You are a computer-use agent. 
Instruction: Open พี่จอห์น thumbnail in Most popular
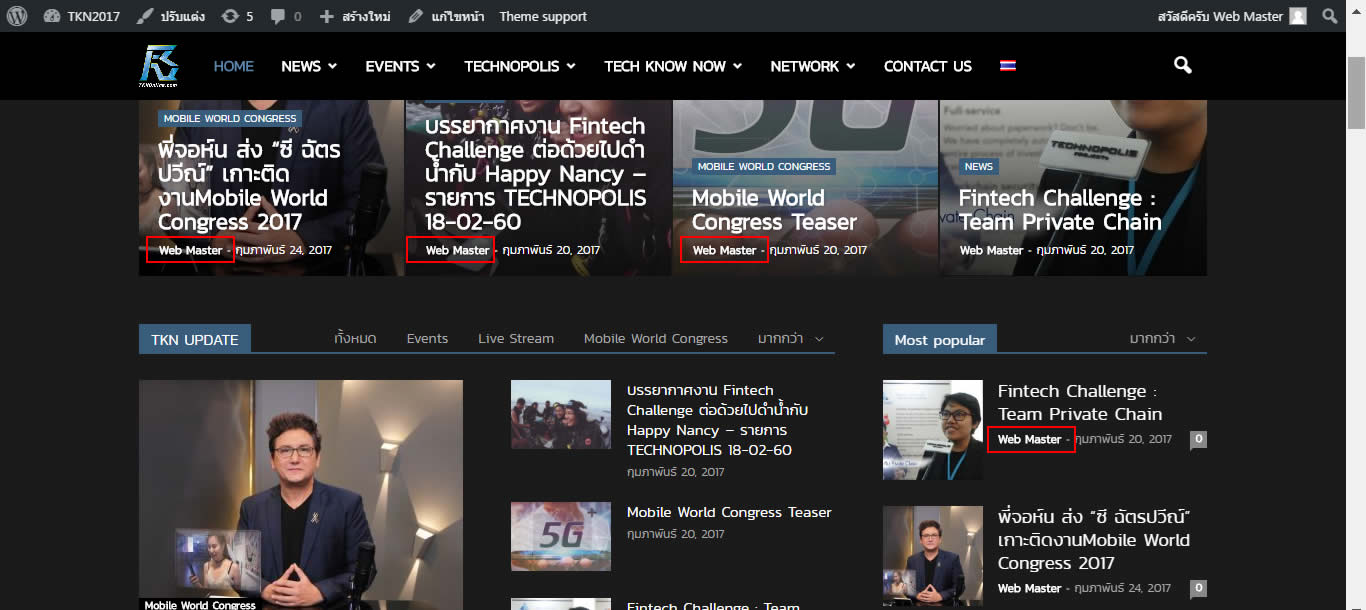[x=933, y=556]
